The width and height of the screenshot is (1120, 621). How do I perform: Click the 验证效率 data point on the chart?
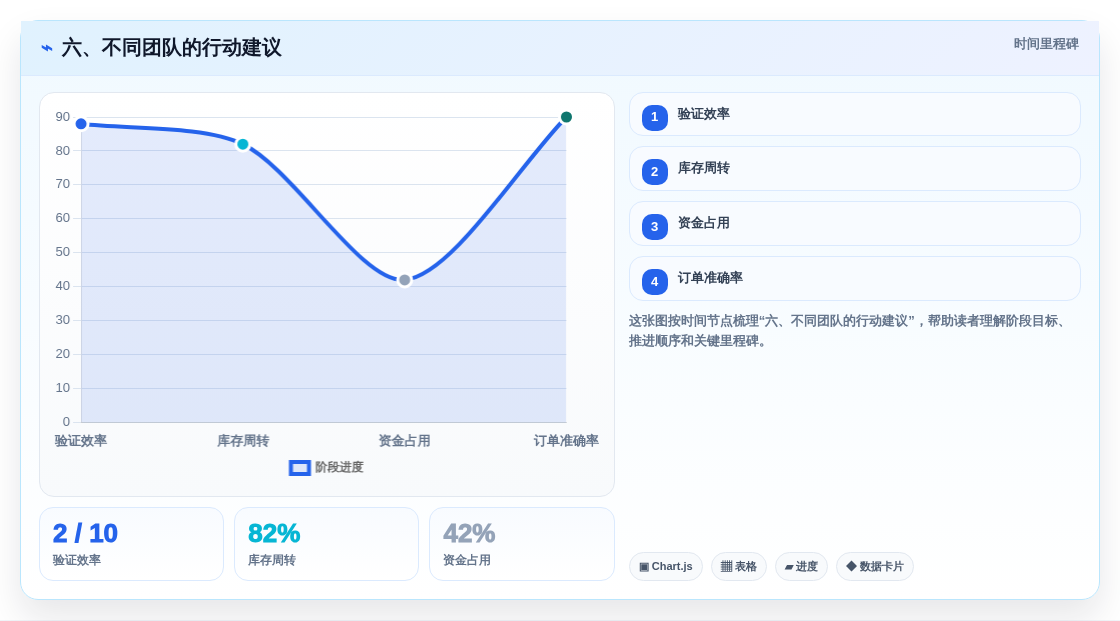[81, 124]
